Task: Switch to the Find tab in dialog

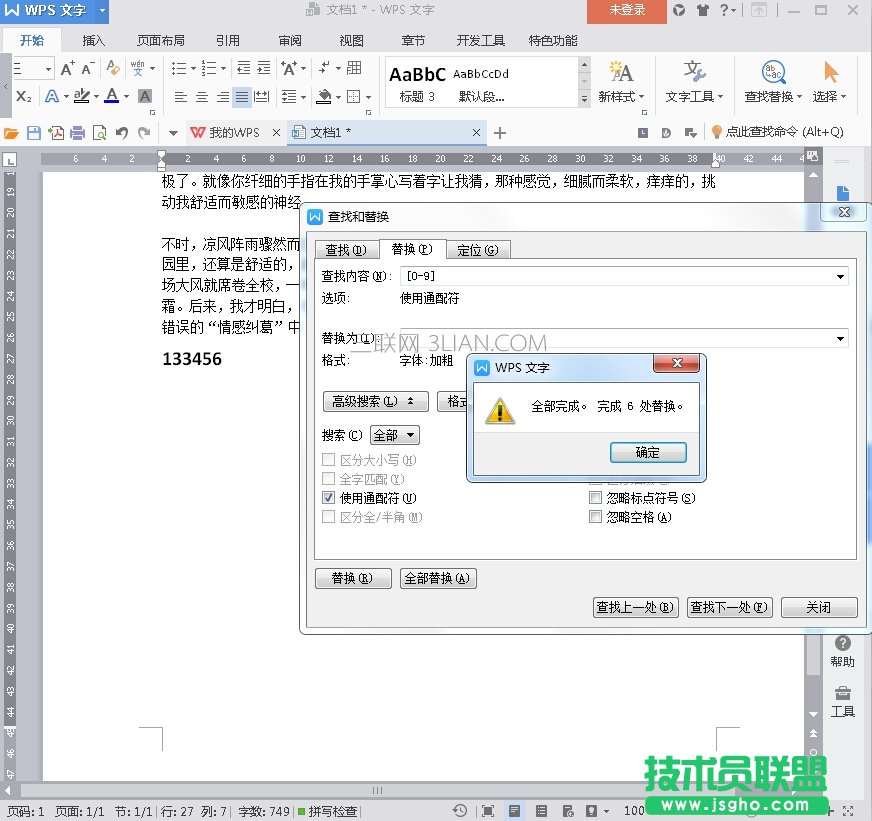Action: coord(345,250)
